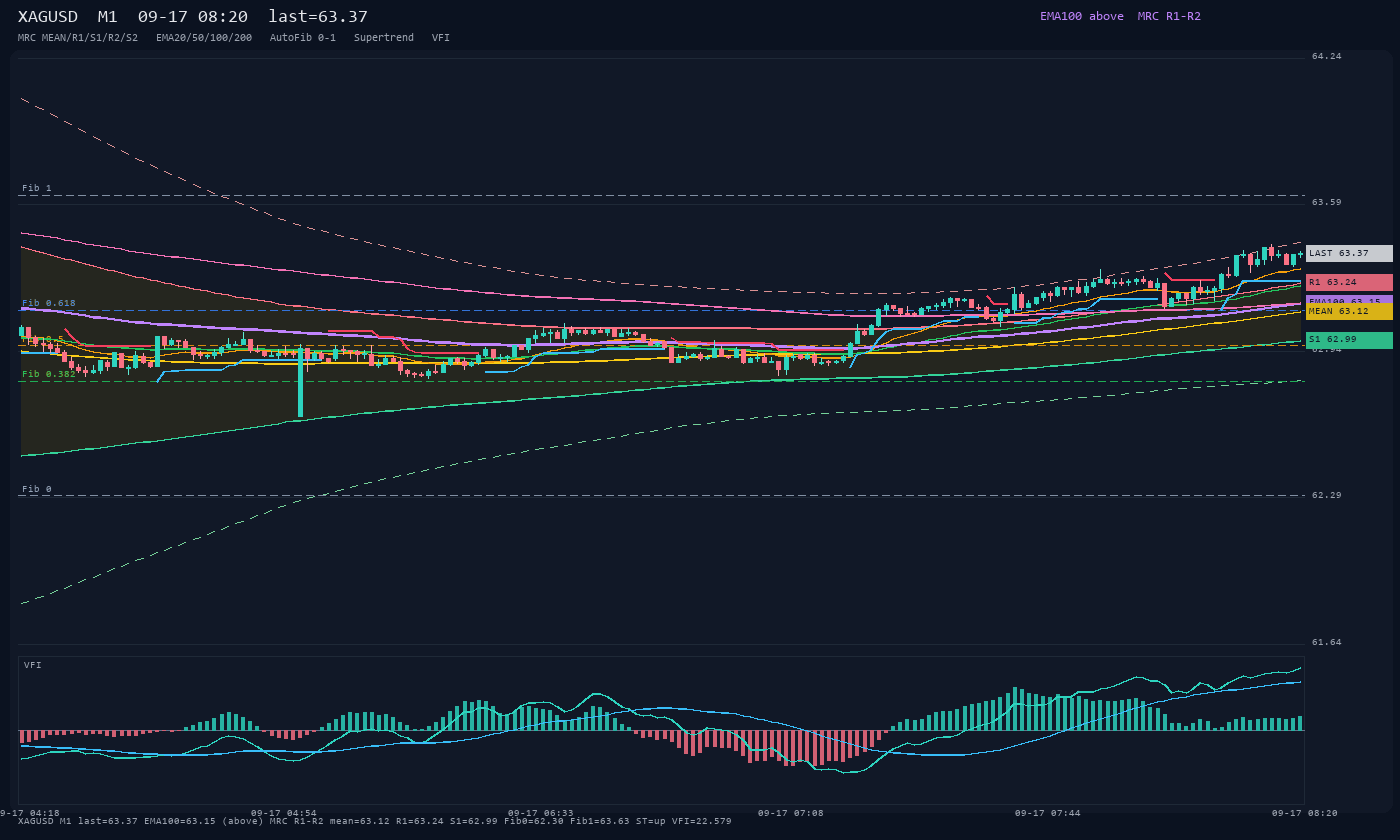
Task: Click the AutoFib 0-1 legend entry
Action: pos(303,38)
